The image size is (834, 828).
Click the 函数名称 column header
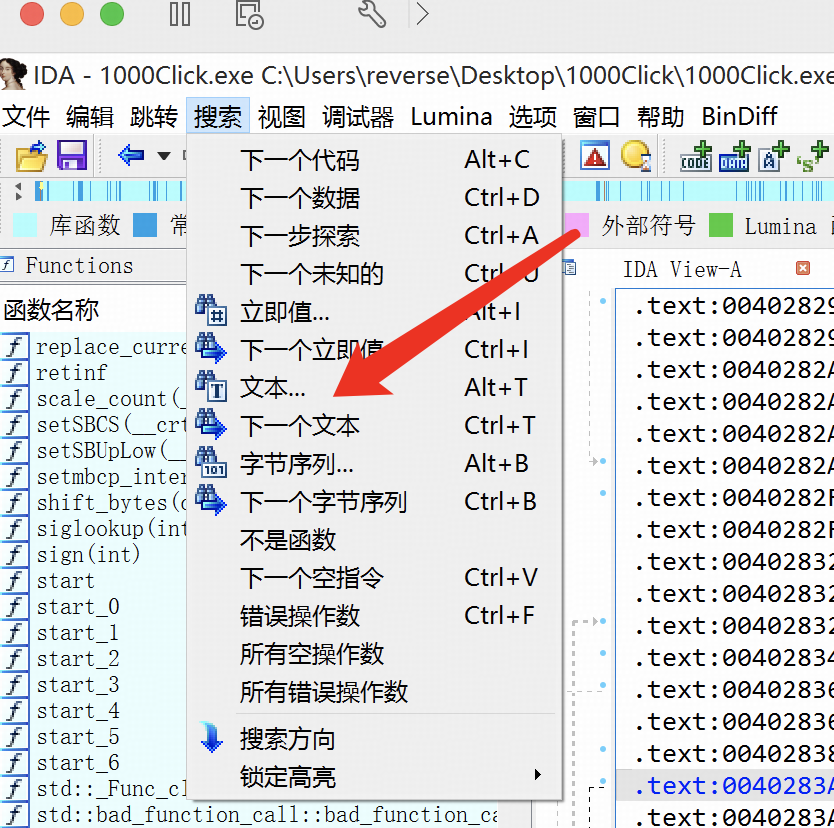pyautogui.click(x=52, y=310)
